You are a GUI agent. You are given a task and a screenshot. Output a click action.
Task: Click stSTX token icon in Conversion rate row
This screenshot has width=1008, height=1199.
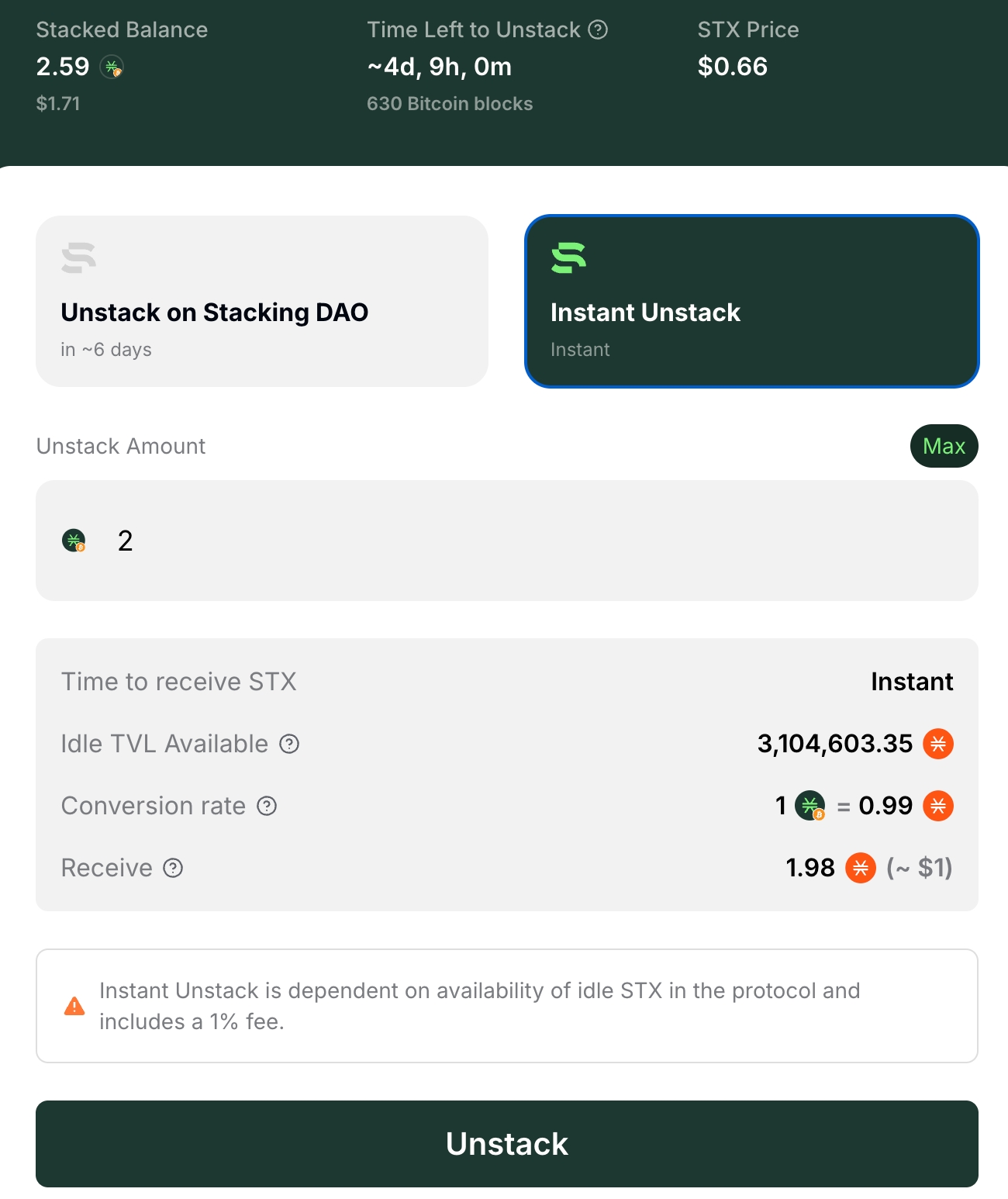(810, 806)
